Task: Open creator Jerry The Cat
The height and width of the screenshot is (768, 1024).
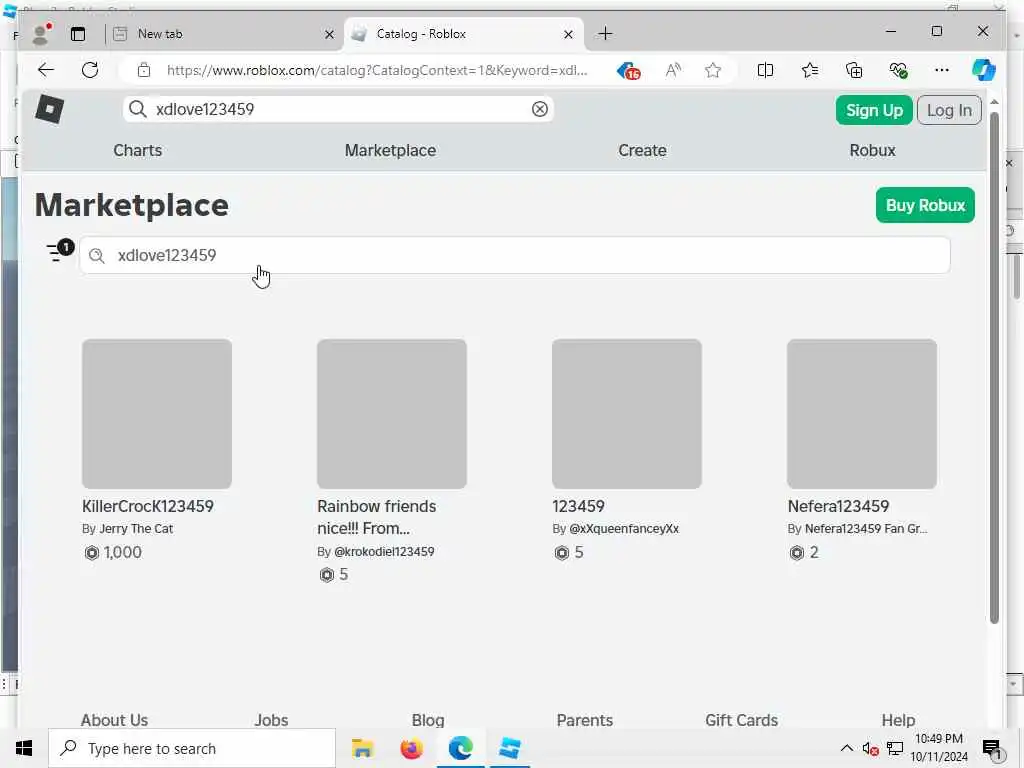Action: pyautogui.click(x=136, y=528)
